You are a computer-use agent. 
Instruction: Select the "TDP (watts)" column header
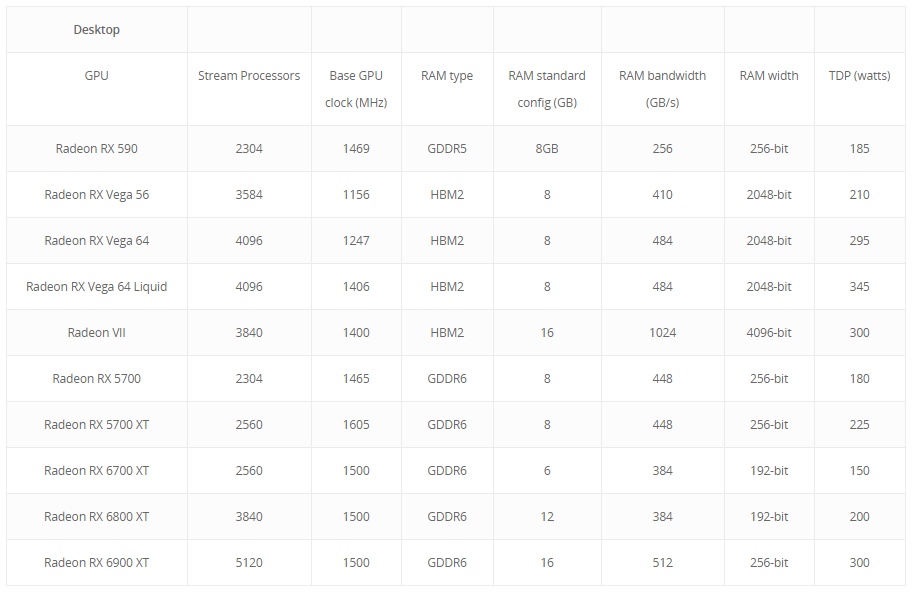pos(859,76)
